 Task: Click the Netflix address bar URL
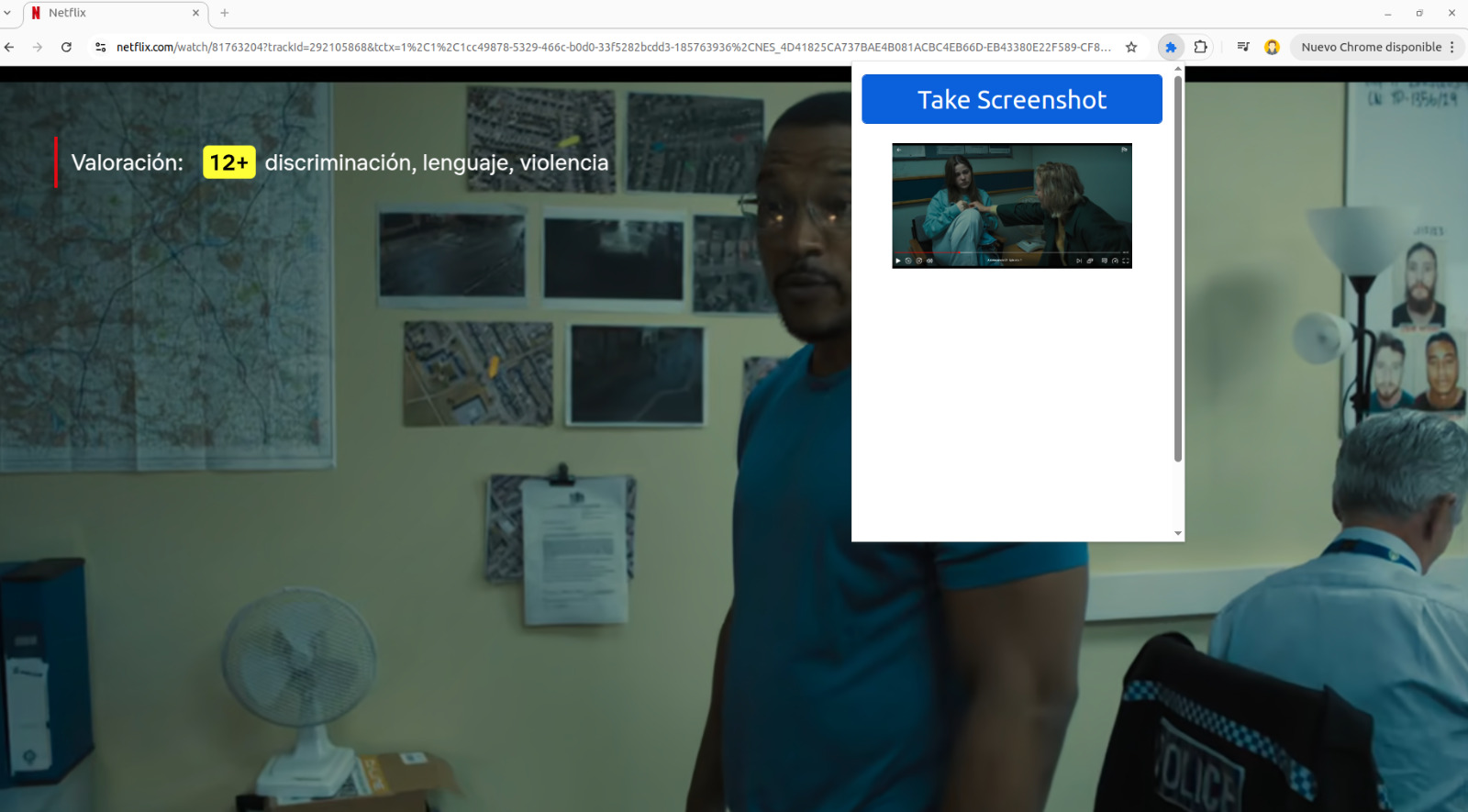click(613, 47)
